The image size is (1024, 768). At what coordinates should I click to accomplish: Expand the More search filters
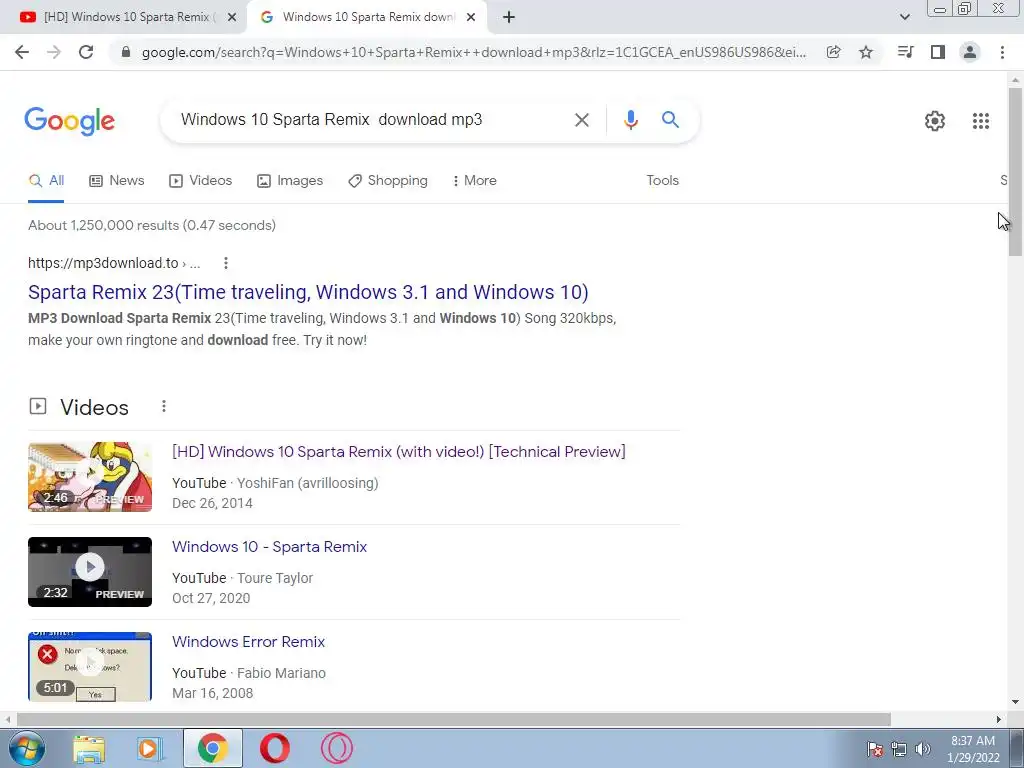pyautogui.click(x=475, y=181)
